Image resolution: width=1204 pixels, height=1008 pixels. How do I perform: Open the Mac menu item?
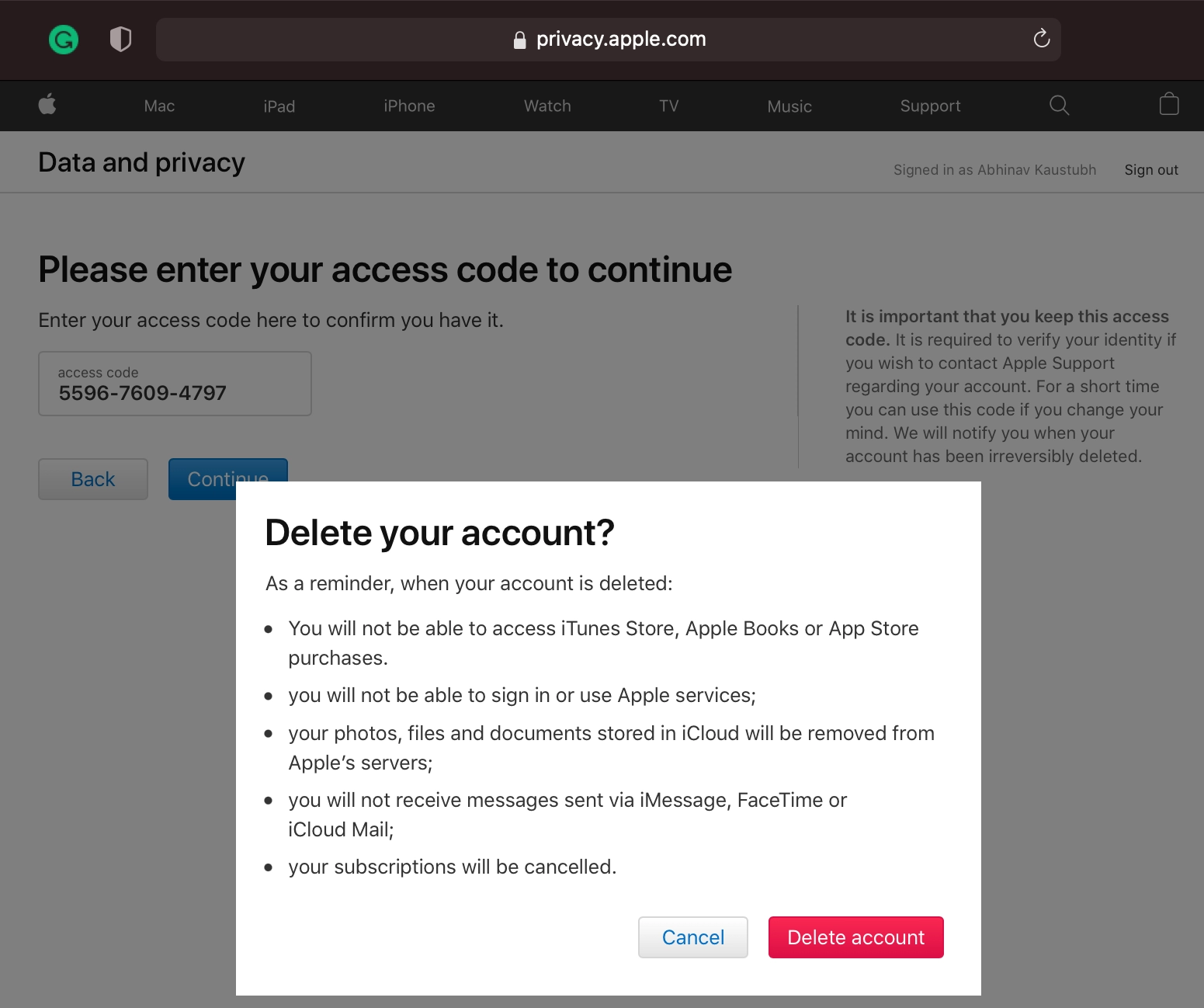[159, 106]
